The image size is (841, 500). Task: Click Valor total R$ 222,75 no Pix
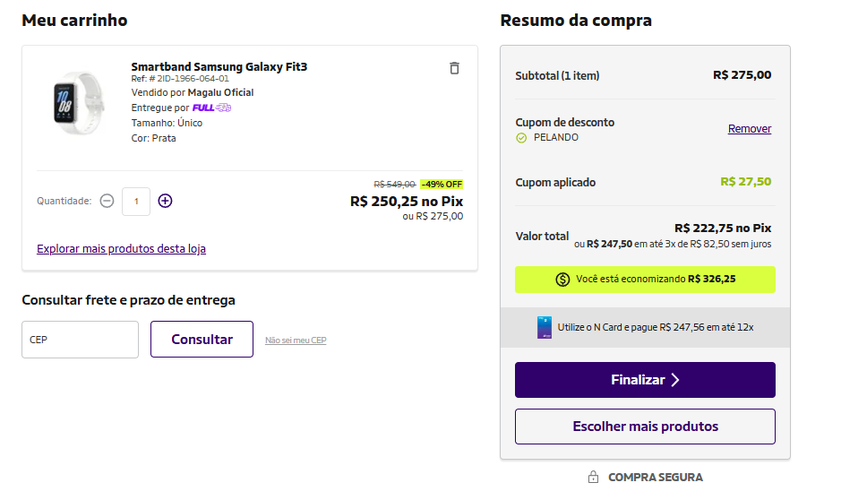tap(722, 228)
